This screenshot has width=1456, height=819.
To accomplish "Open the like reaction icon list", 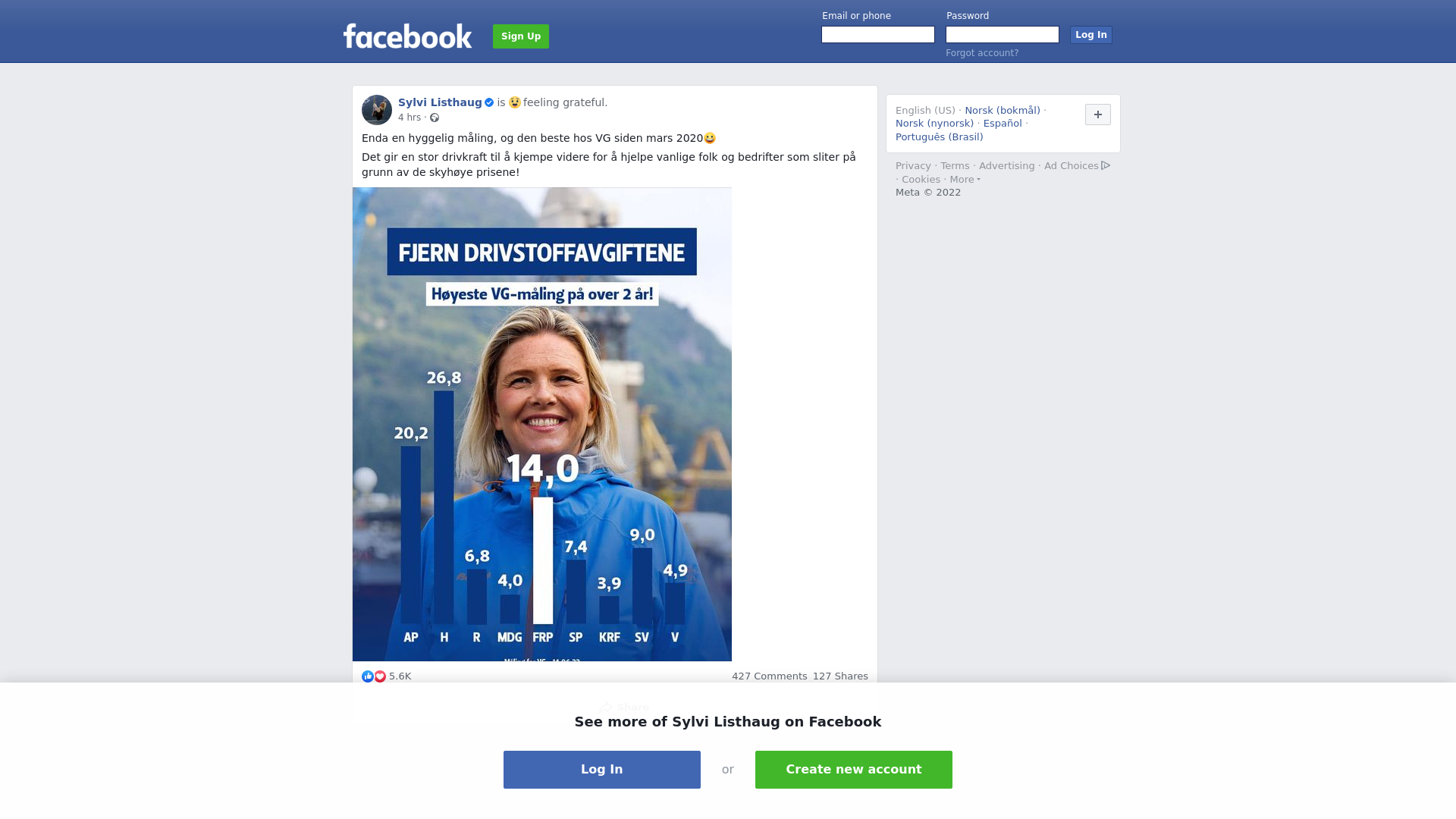I will click(x=368, y=676).
